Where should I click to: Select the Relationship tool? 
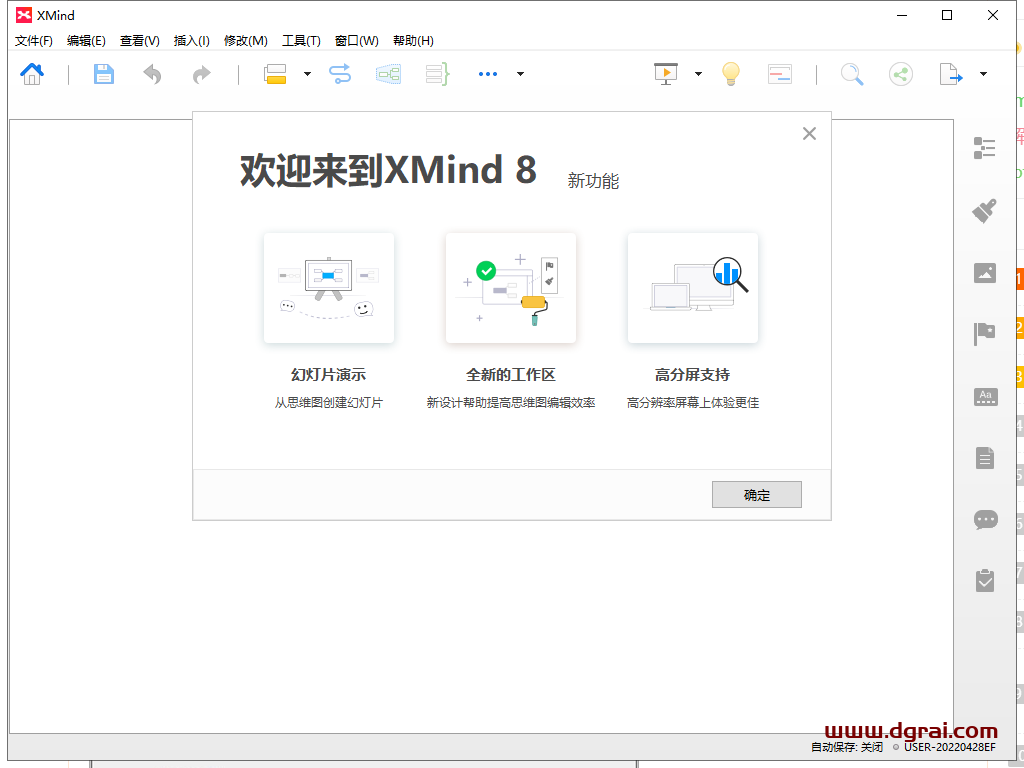(339, 74)
